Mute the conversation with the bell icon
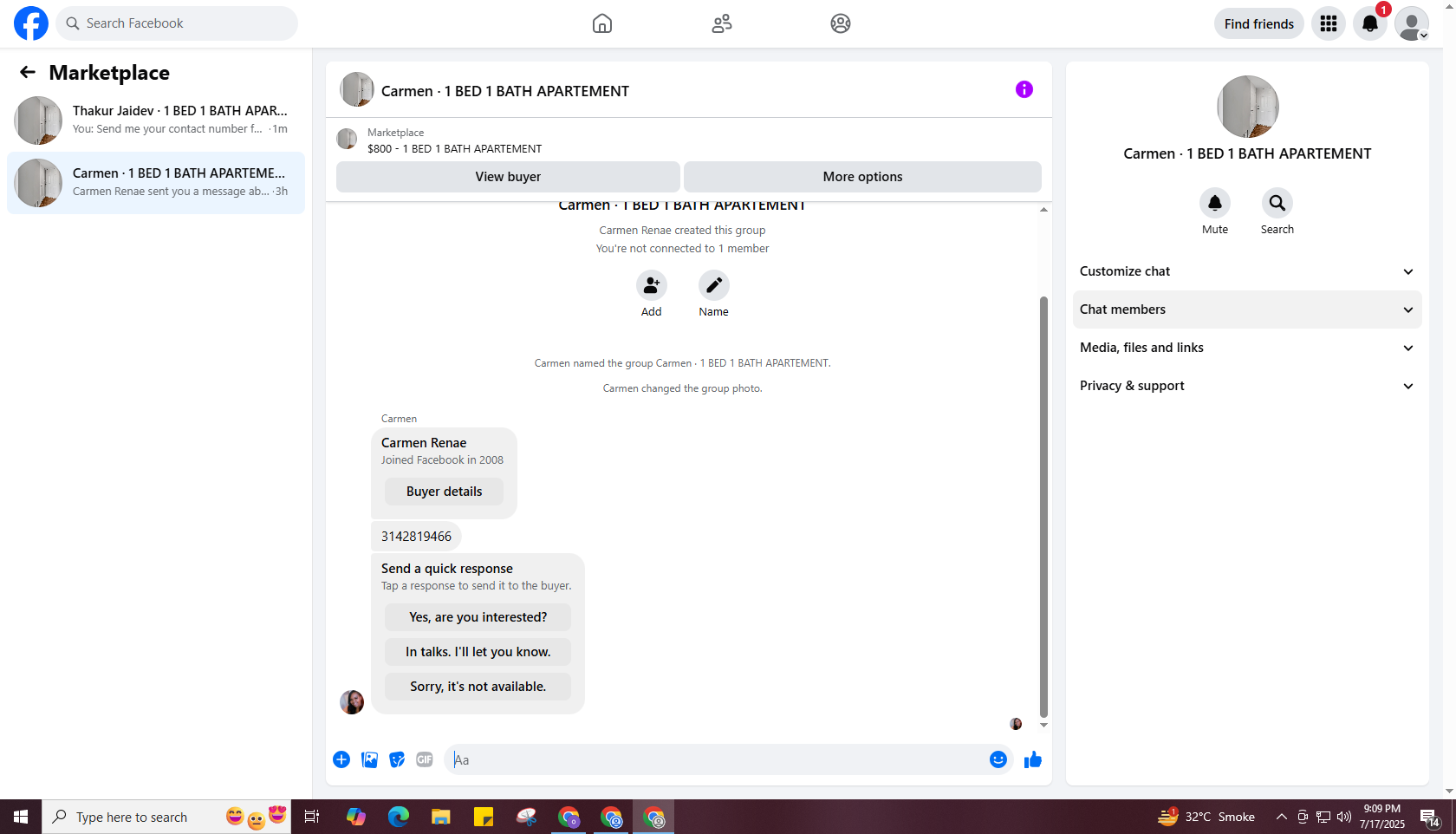 point(1215,203)
